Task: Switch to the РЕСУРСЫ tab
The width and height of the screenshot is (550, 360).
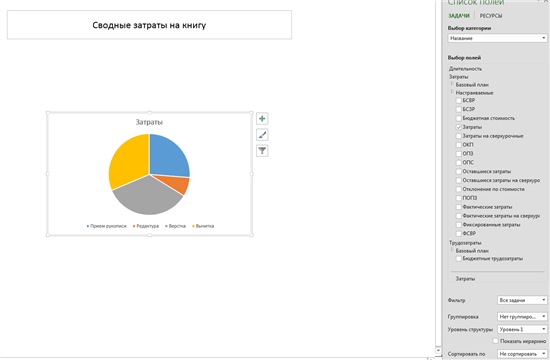Action: pyautogui.click(x=491, y=16)
